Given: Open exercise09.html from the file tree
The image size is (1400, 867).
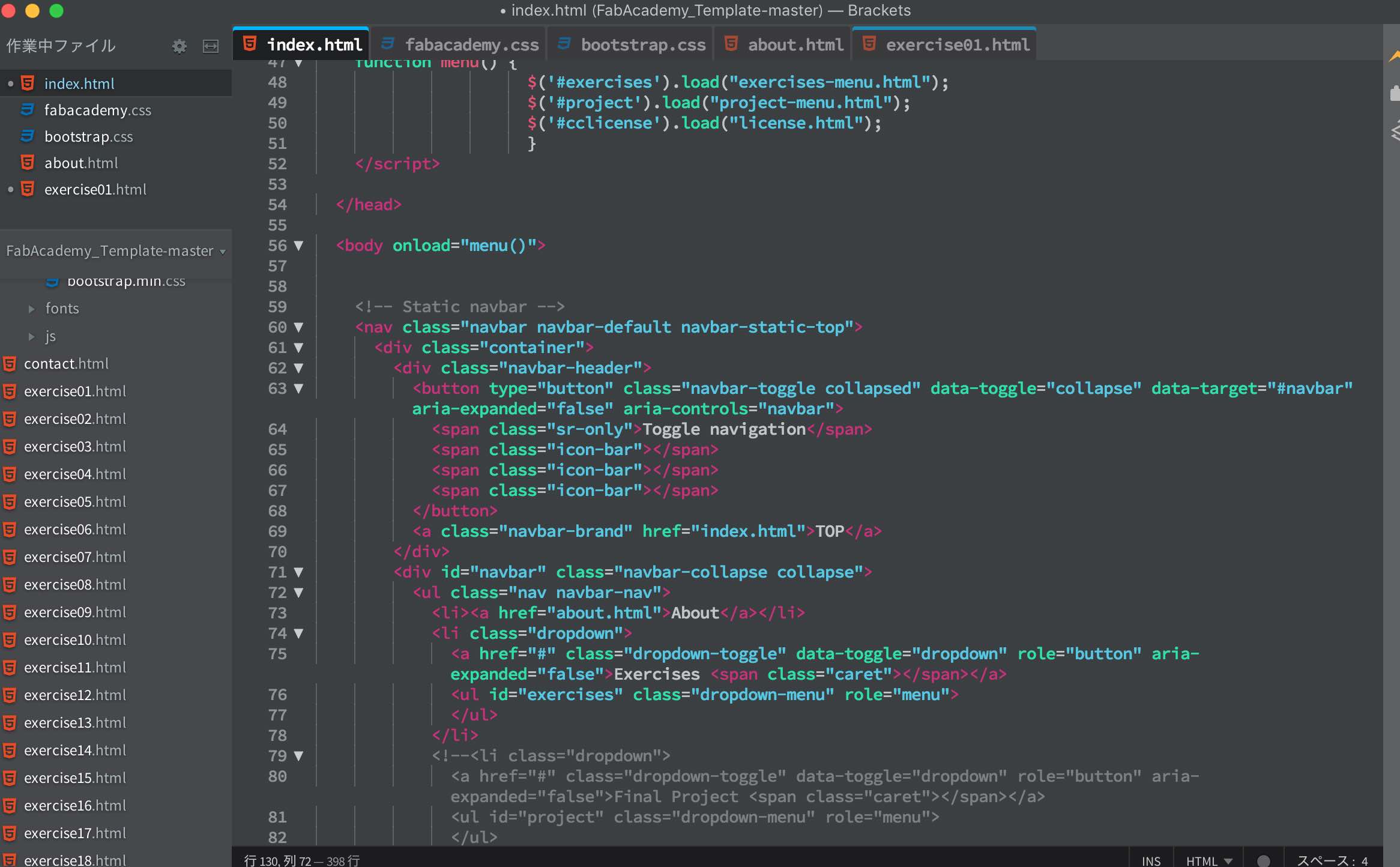Looking at the screenshot, I should pos(75,612).
